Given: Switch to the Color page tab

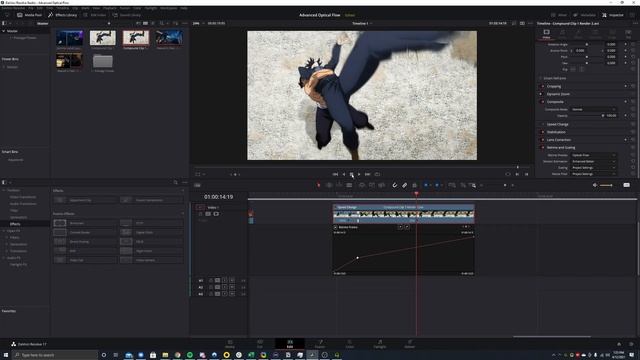Looking at the screenshot, I should click(350, 344).
